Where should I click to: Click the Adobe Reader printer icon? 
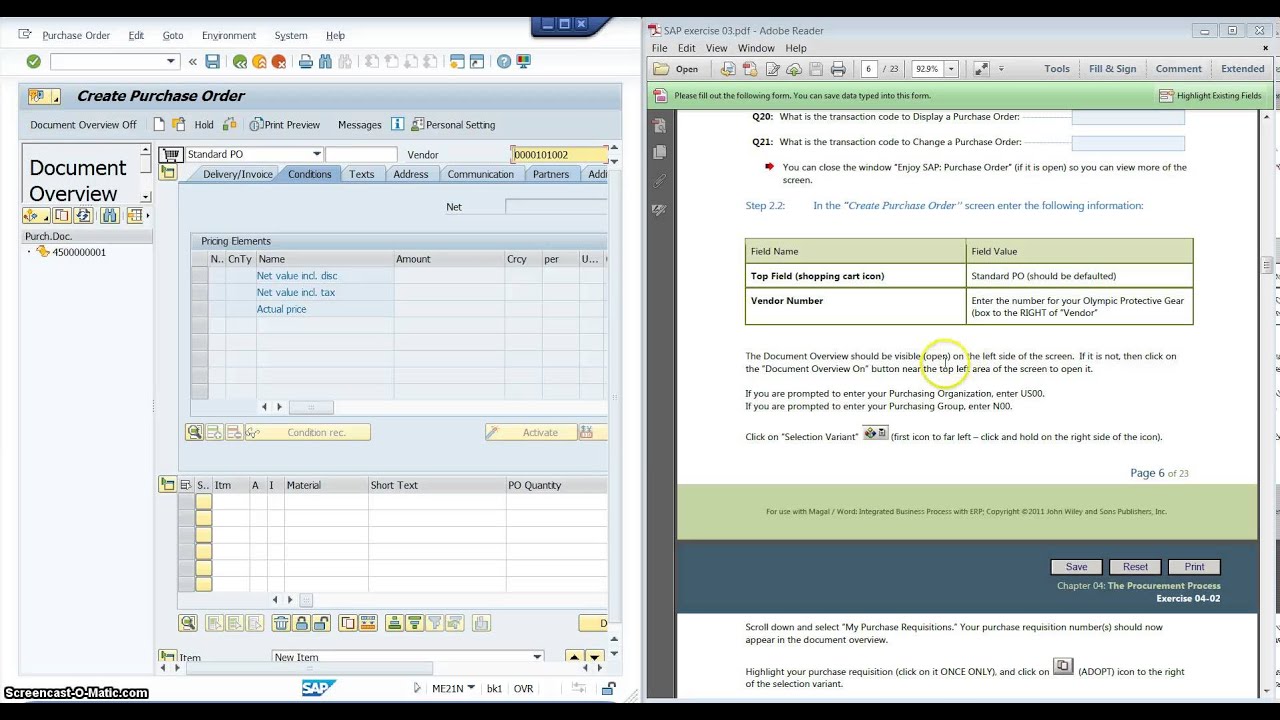pos(838,69)
